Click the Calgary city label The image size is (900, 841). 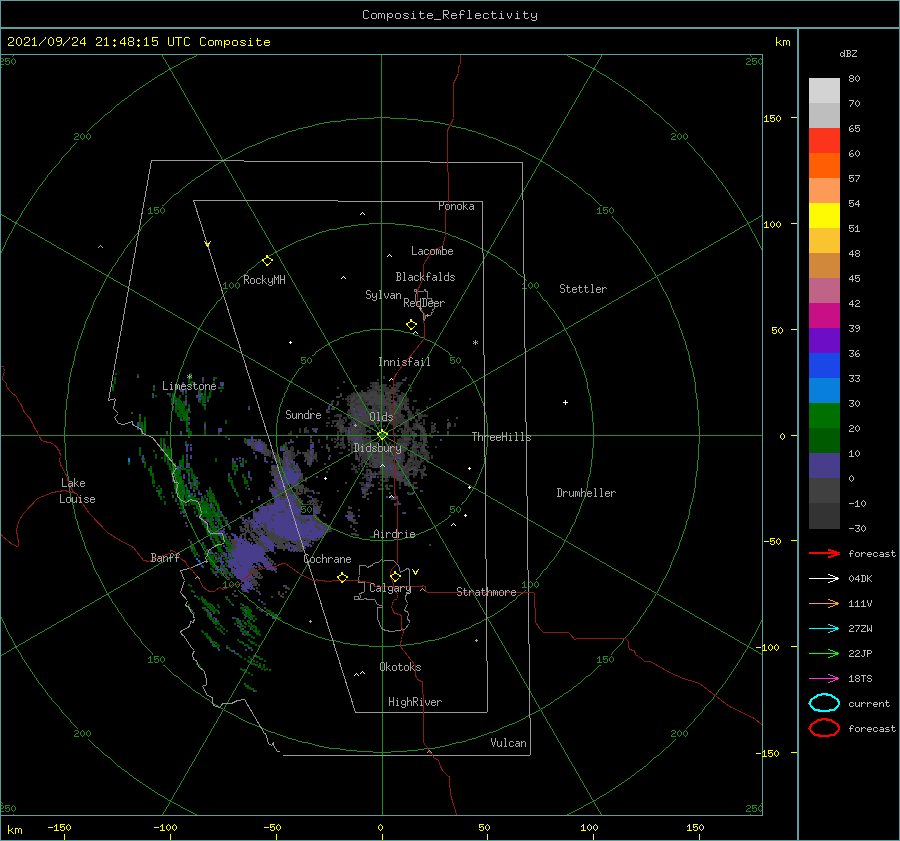point(390,588)
